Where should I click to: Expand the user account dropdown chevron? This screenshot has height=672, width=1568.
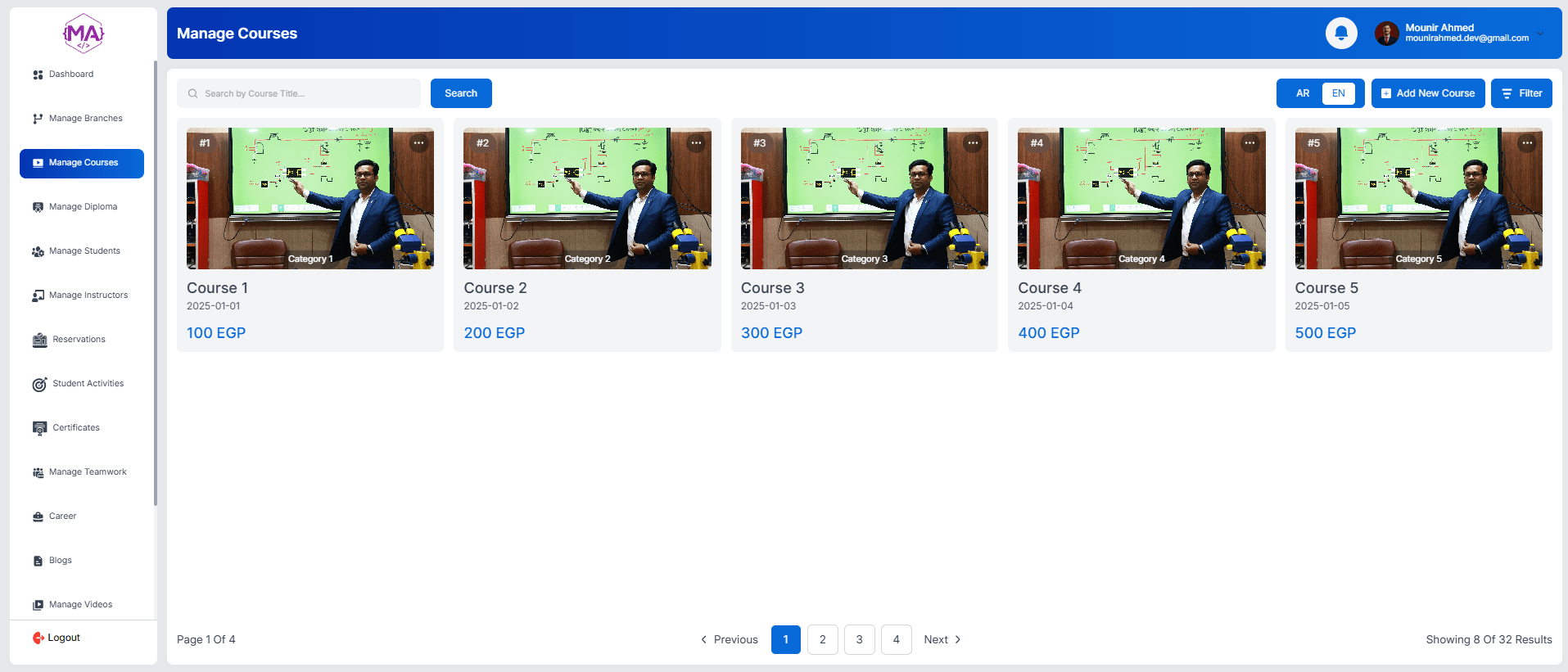(x=1540, y=34)
